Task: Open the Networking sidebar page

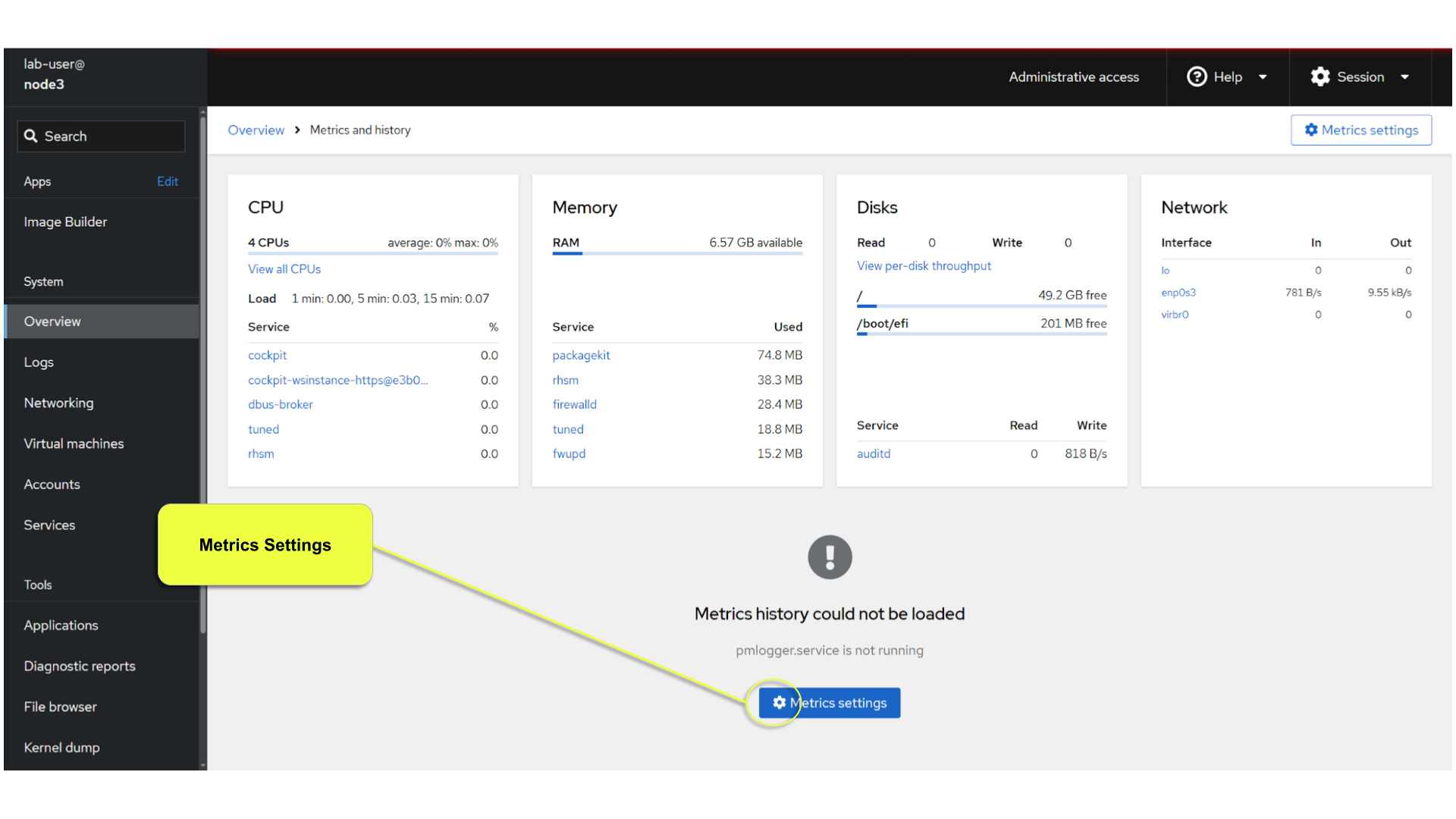Action: (58, 403)
